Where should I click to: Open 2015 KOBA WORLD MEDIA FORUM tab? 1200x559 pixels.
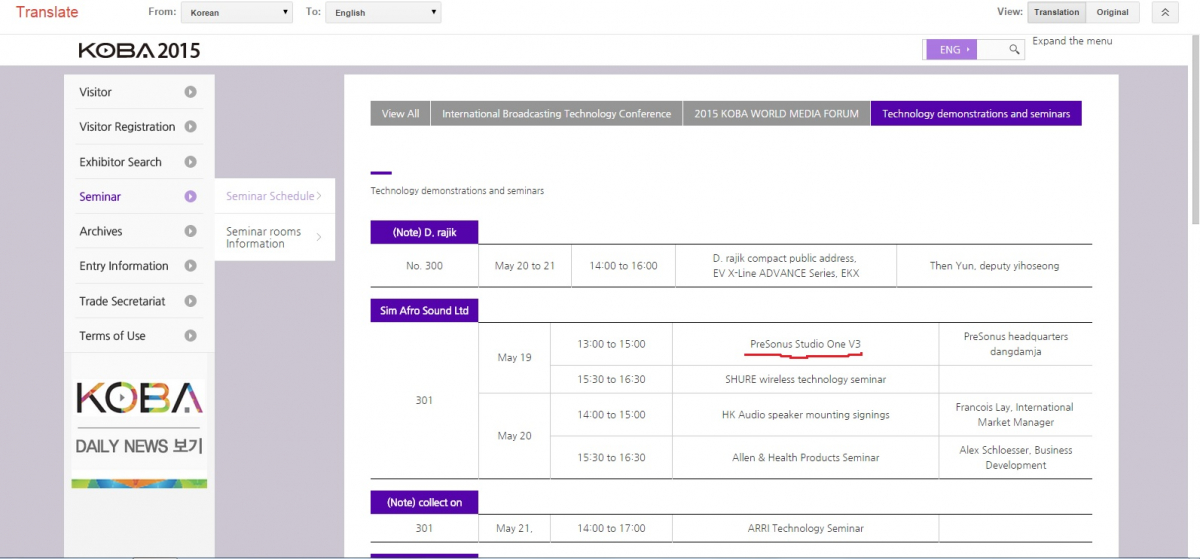[x=776, y=114]
